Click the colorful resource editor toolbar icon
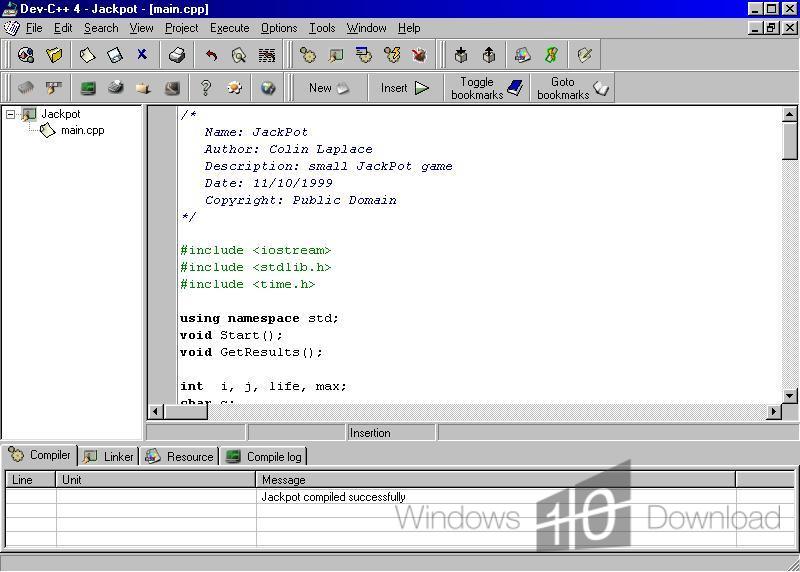This screenshot has height=572, width=800. coord(522,55)
